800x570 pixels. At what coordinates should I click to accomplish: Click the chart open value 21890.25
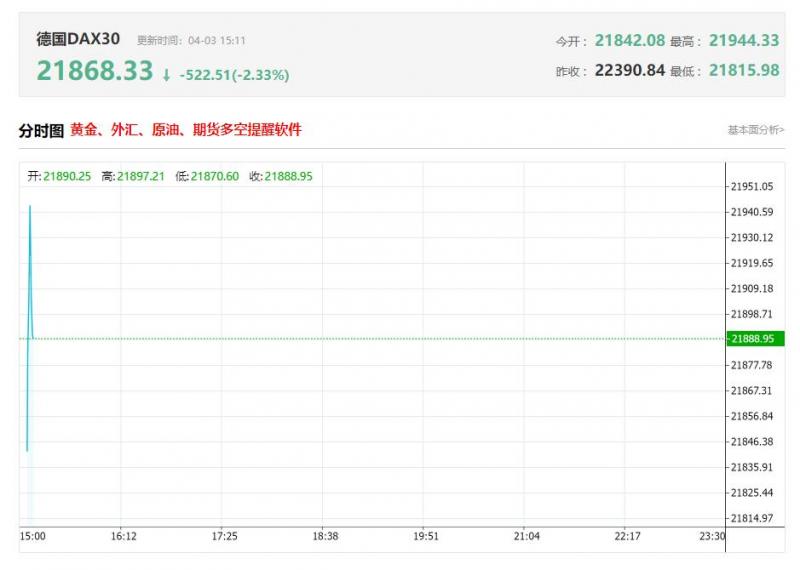coord(67,177)
